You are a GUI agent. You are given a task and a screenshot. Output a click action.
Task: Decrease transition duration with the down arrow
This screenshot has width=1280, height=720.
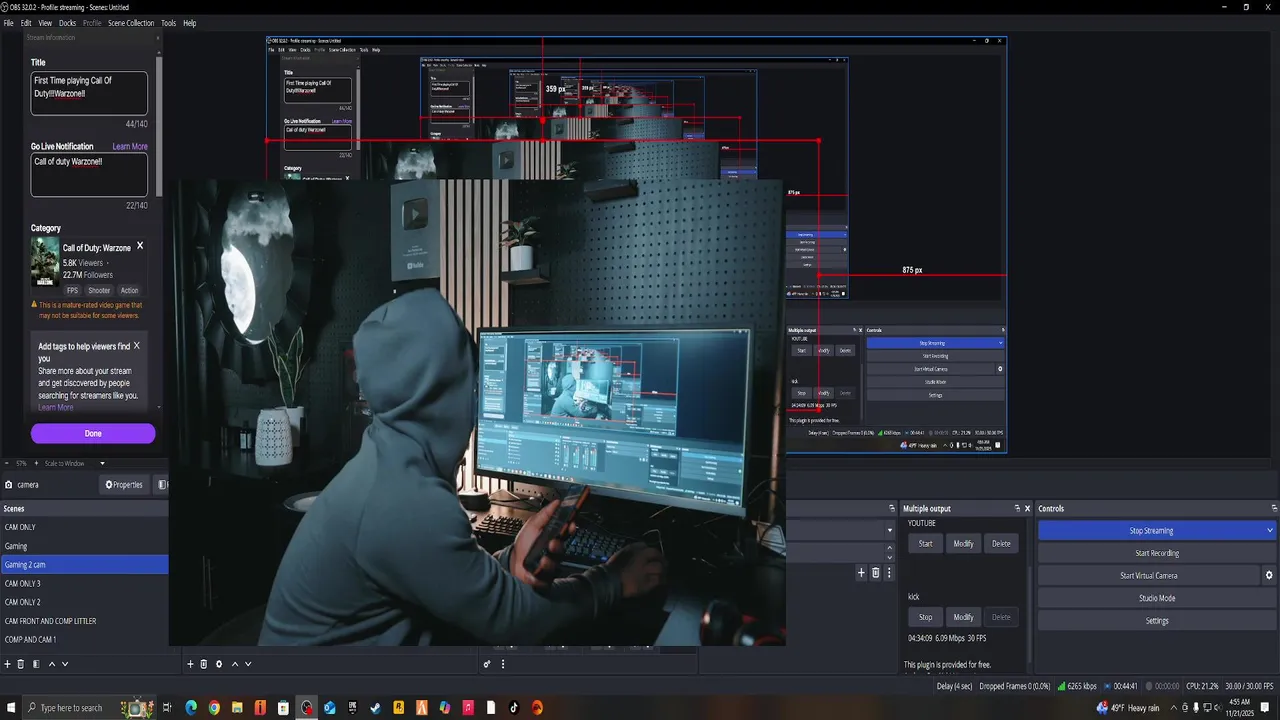[890, 556]
